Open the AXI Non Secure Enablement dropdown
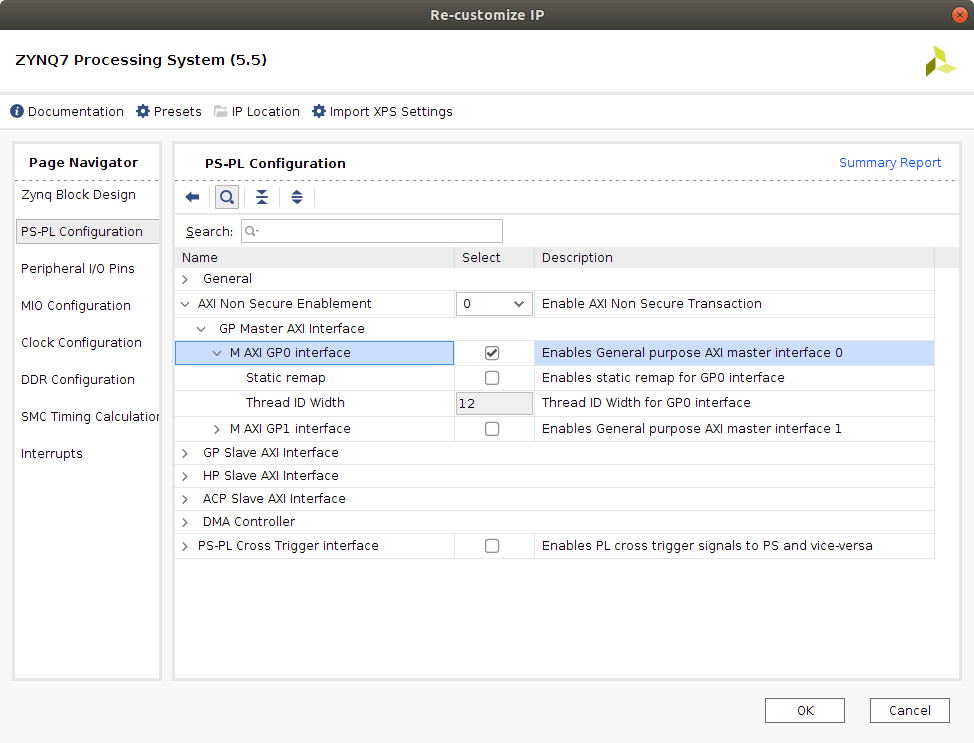Screen dimensions: 974x743 pyautogui.click(x=494, y=304)
